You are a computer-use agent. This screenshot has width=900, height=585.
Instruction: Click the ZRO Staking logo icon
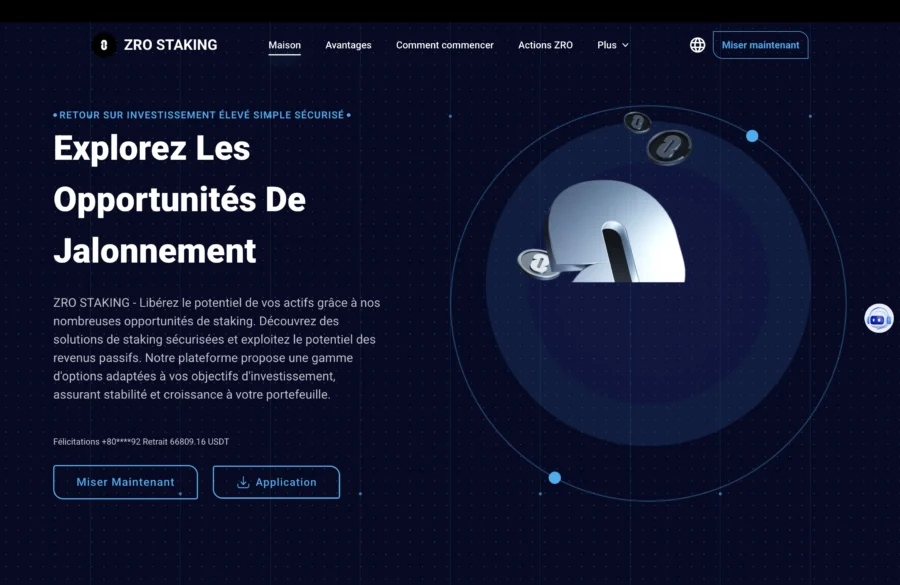[104, 45]
